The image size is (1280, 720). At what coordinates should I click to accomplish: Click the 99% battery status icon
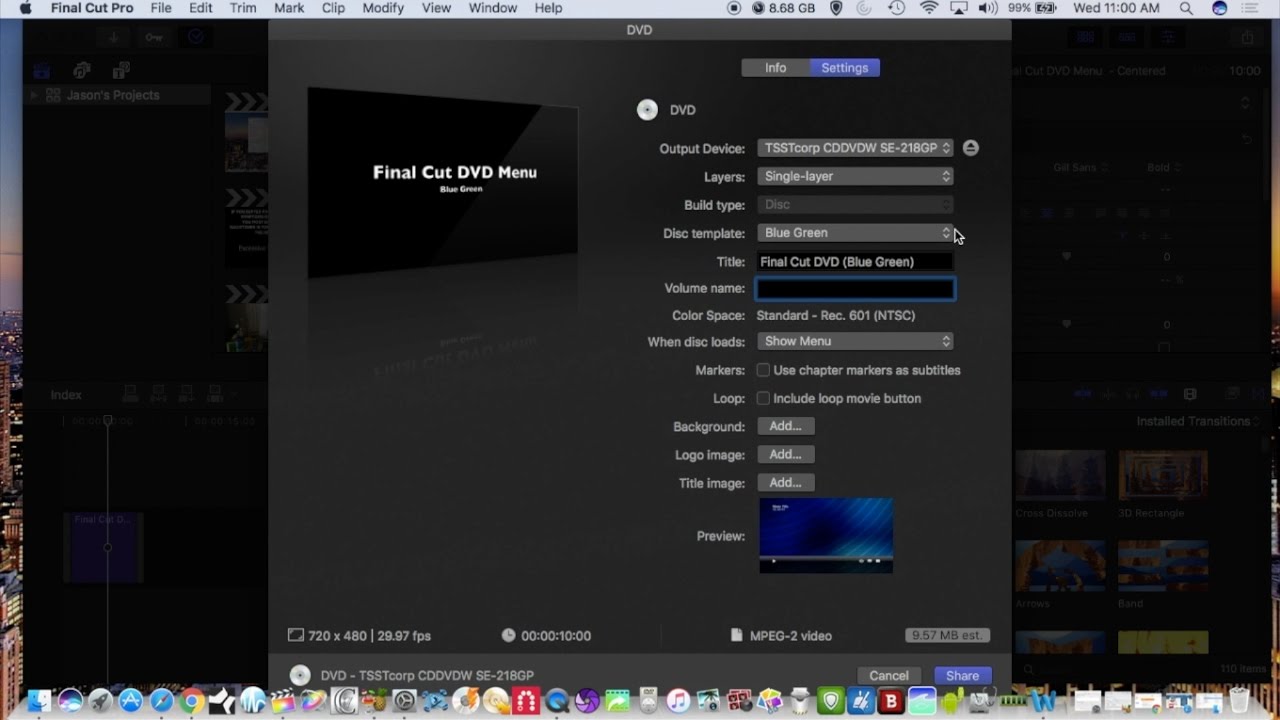pyautogui.click(x=1030, y=8)
